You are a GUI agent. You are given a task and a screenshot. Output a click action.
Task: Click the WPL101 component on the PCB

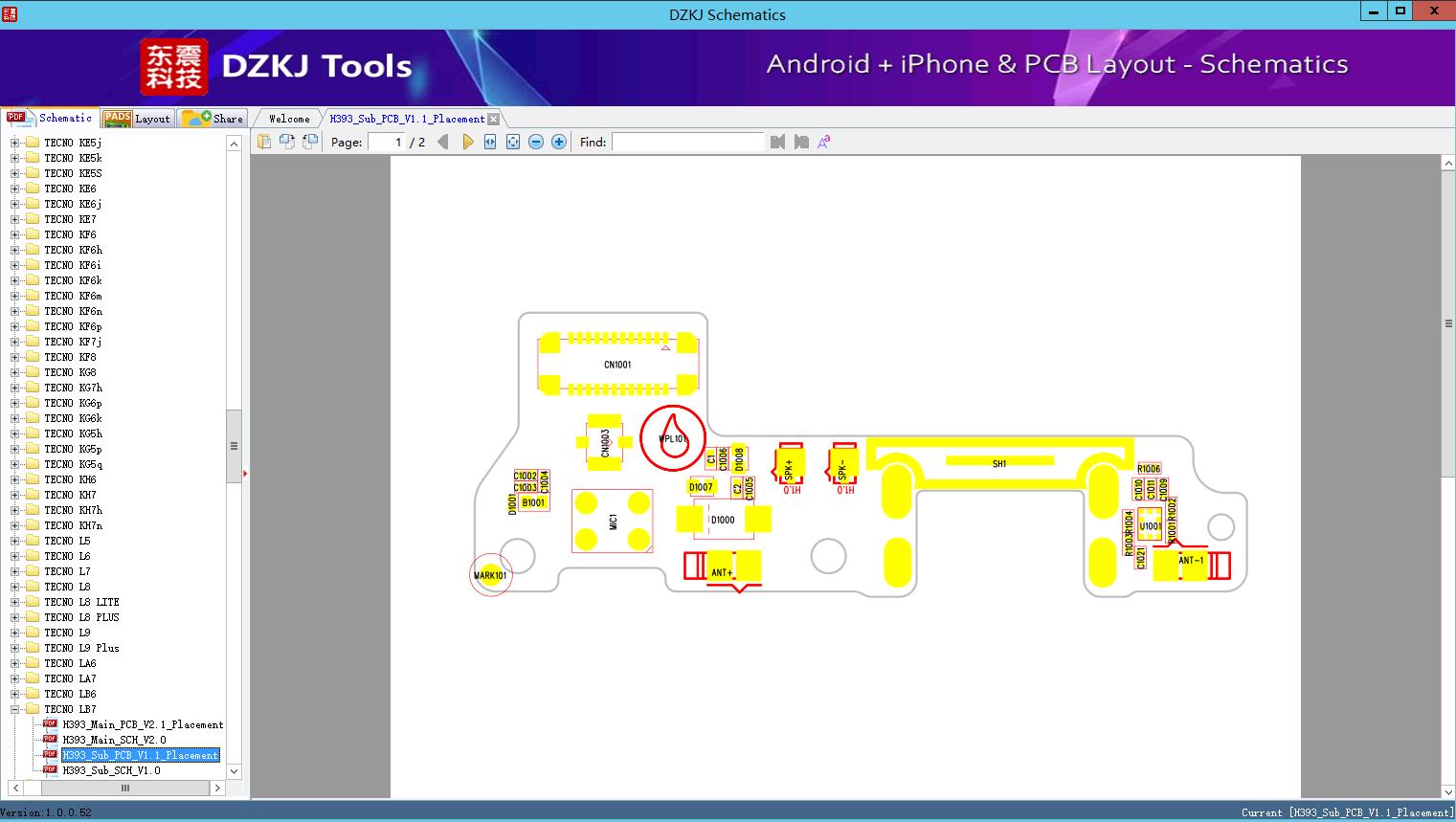coord(673,438)
